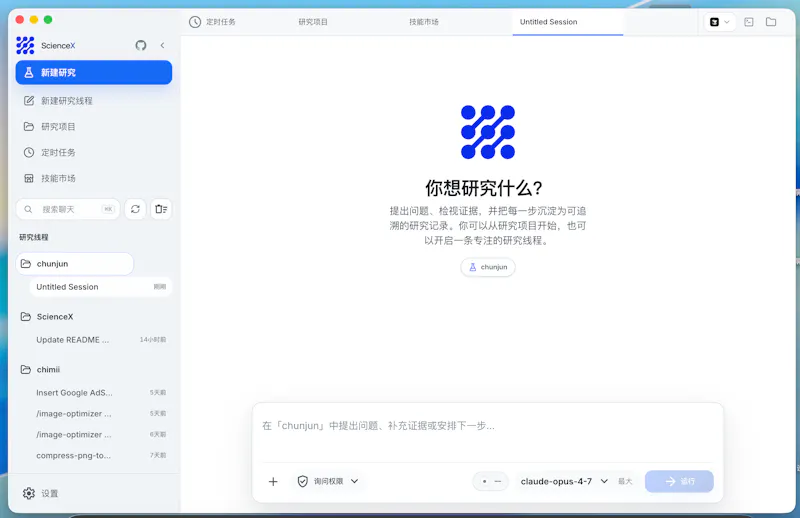Screen dimensions: 800x518
Task: Open 定时任务 in the sidebar
Action: point(94,153)
